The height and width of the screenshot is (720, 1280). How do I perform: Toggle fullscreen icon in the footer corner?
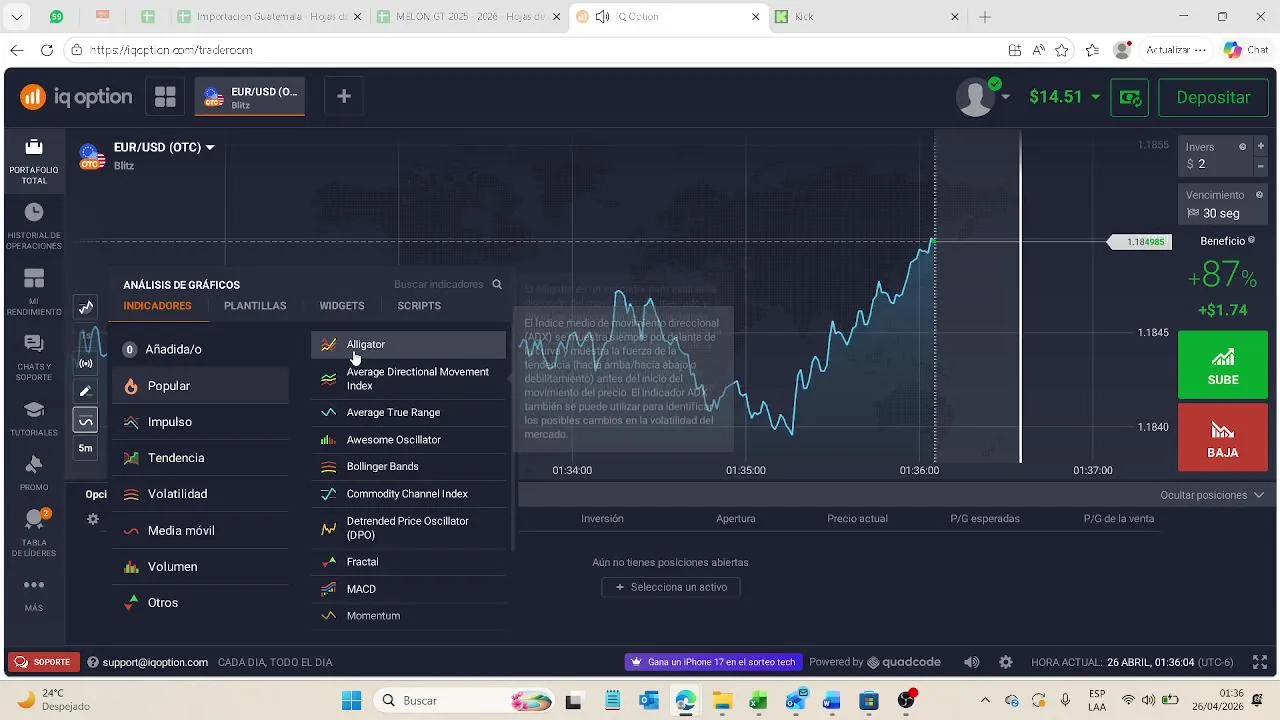1260,662
